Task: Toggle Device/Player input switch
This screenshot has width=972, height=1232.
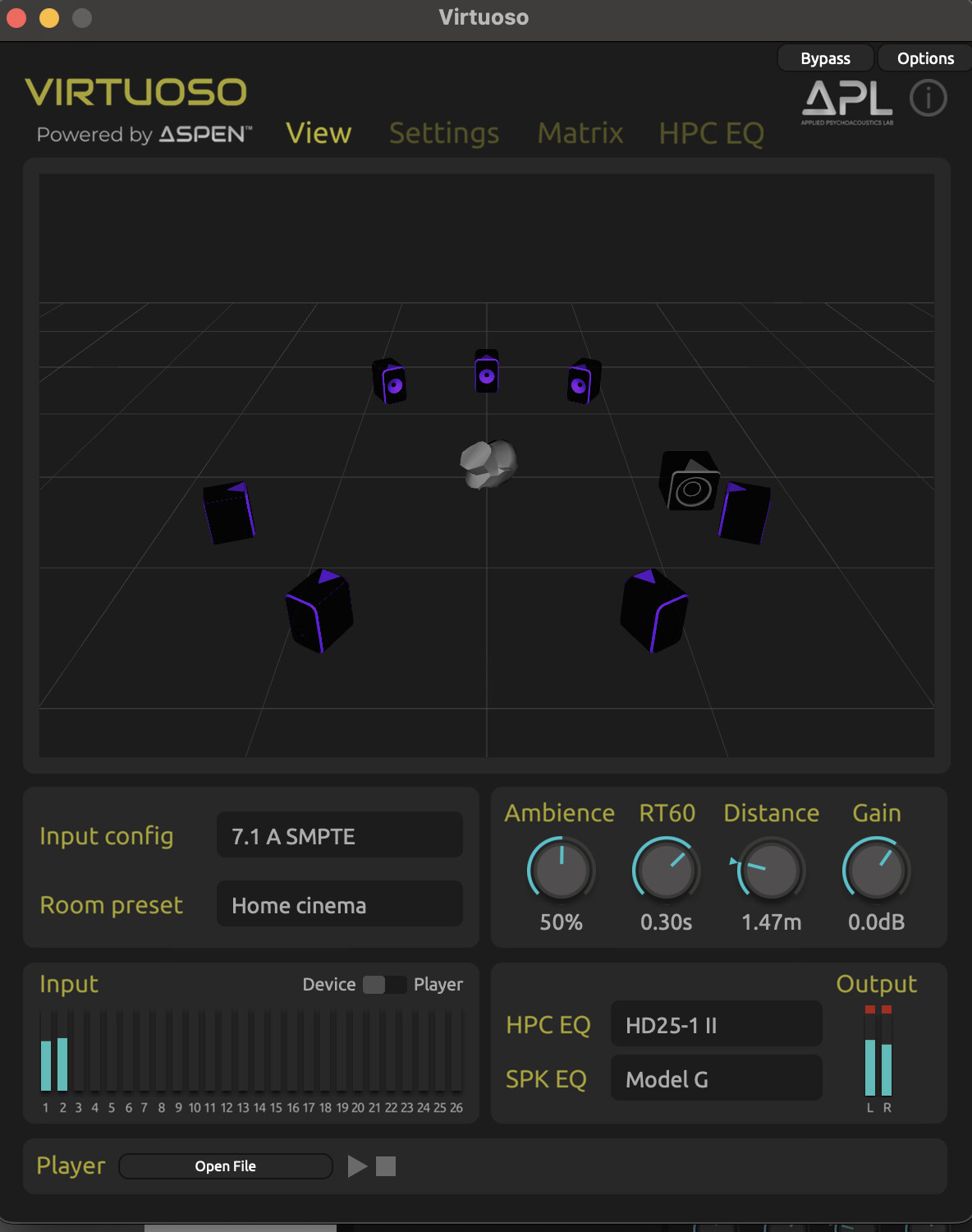Action: click(384, 985)
